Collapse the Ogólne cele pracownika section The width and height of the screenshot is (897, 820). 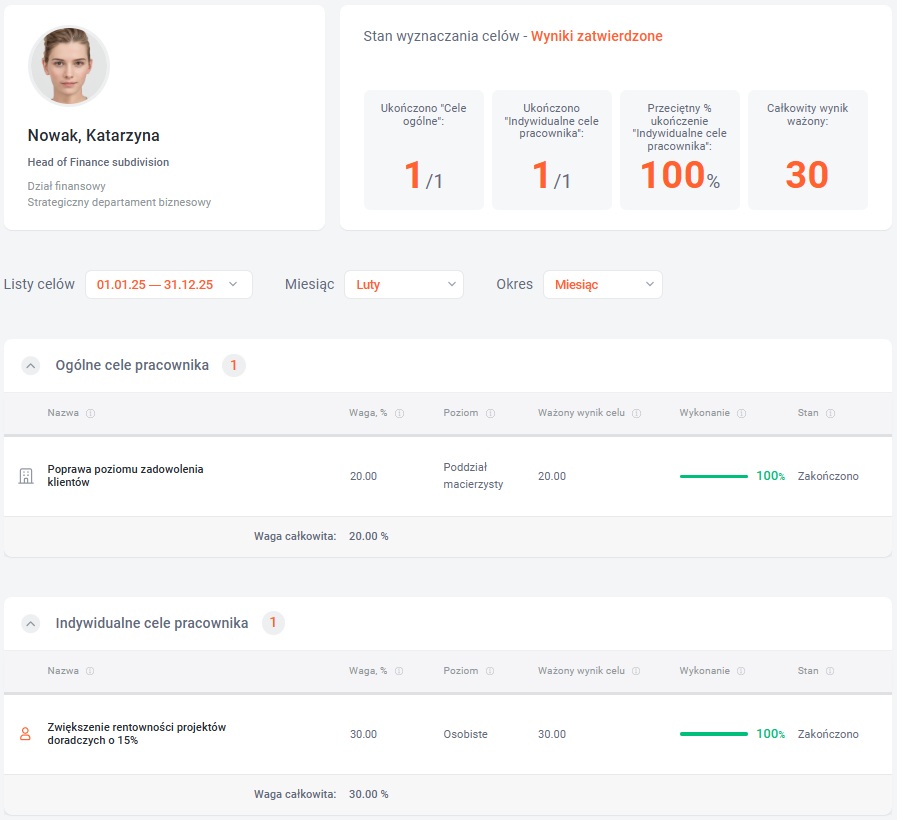point(31,366)
